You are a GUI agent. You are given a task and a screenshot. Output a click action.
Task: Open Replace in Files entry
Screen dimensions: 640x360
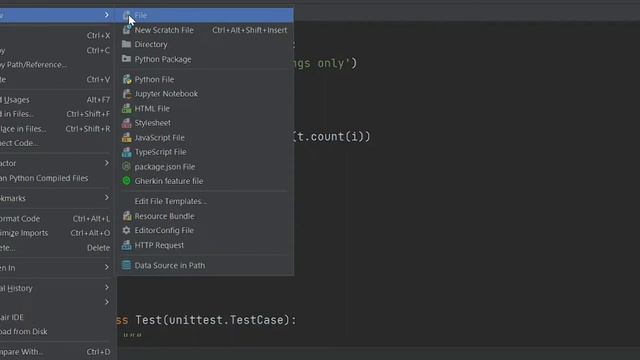pyautogui.click(x=57, y=129)
